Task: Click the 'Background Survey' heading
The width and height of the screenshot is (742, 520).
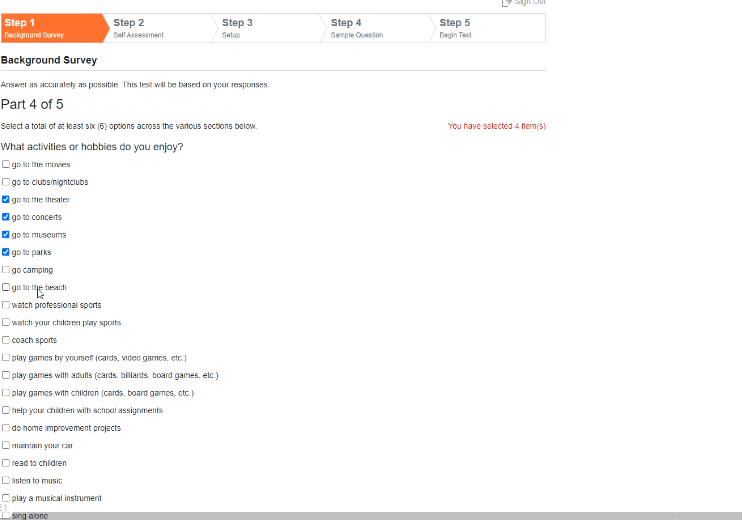Action: [49, 60]
